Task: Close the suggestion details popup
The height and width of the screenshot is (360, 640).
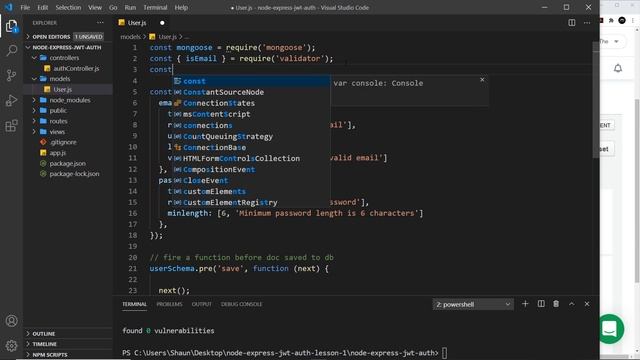Action: (482, 80)
